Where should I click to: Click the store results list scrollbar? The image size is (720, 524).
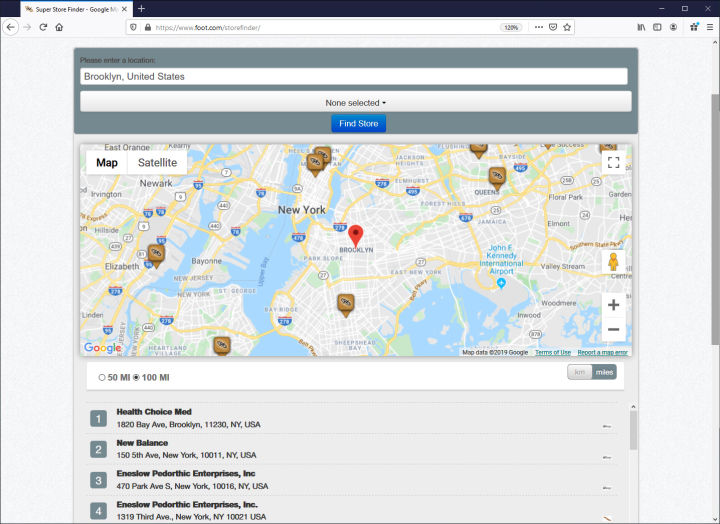pos(633,430)
